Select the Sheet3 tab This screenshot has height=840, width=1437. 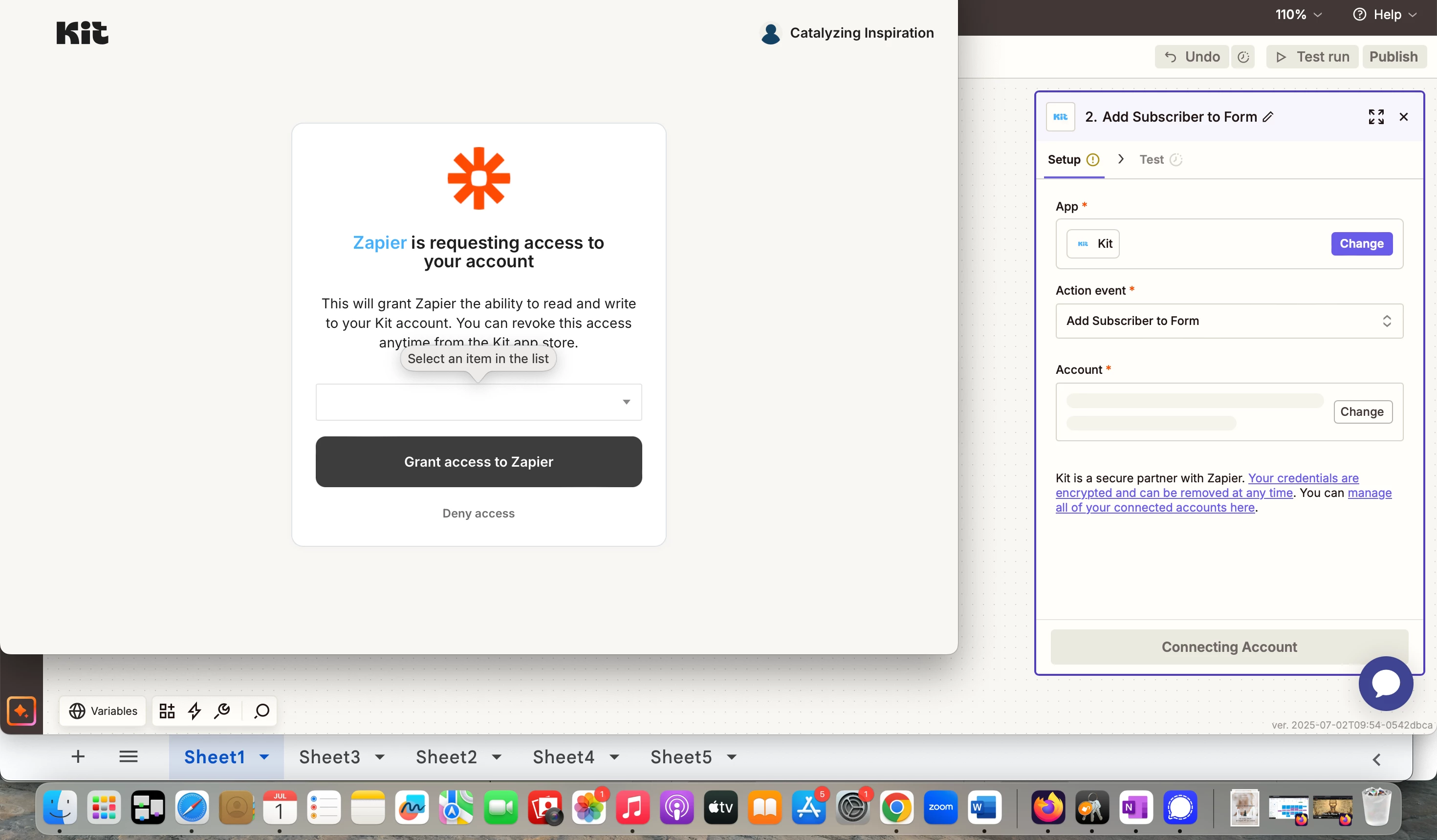[329, 757]
